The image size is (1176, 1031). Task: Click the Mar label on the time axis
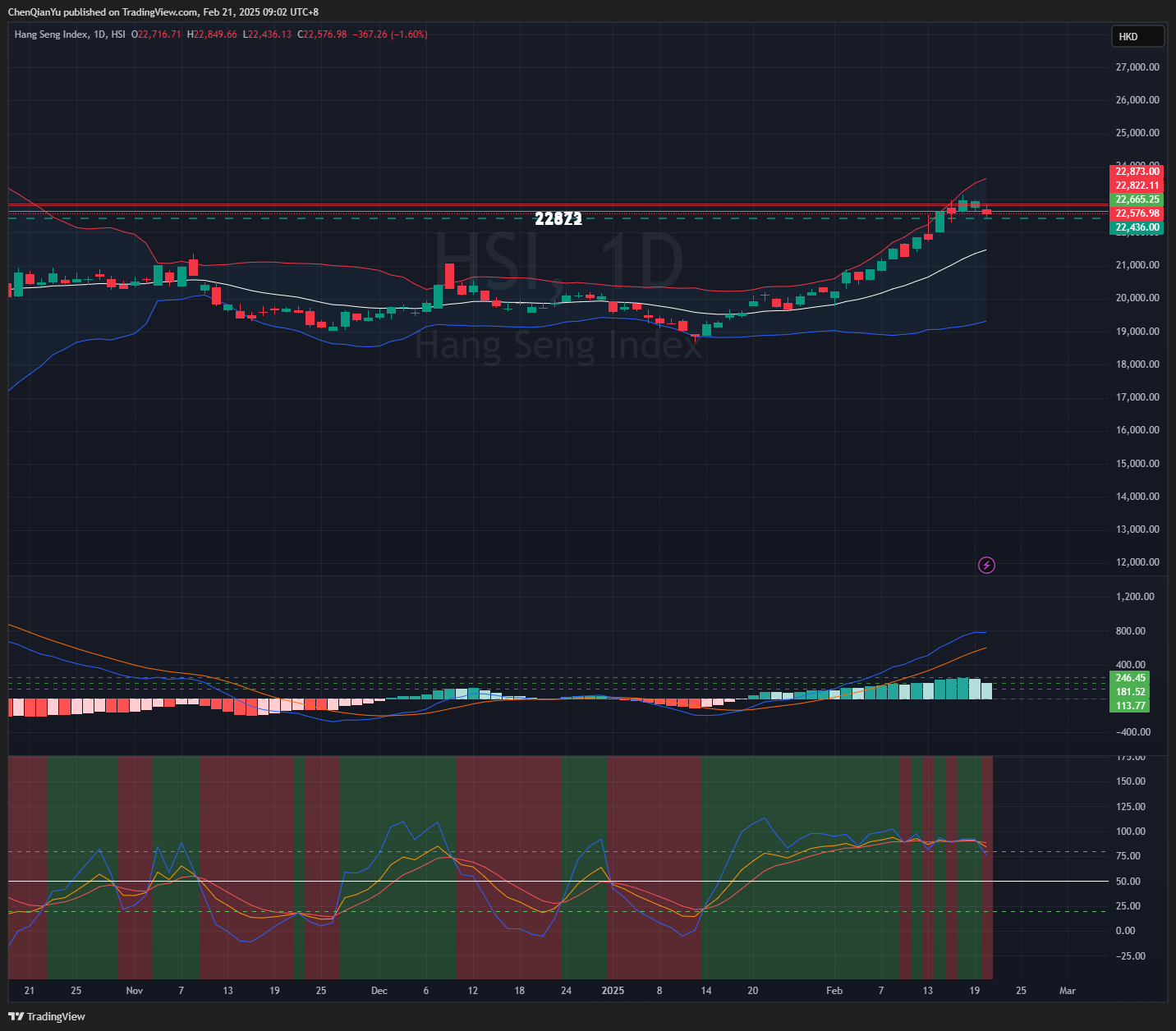[1068, 991]
